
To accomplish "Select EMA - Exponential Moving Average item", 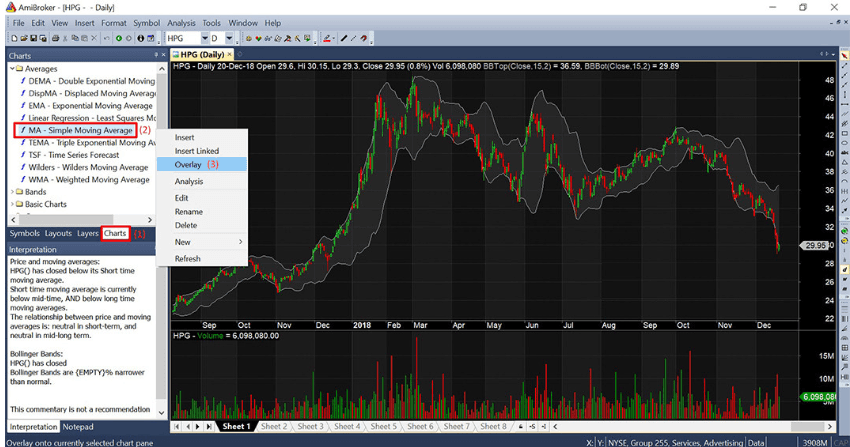I will click(91, 106).
